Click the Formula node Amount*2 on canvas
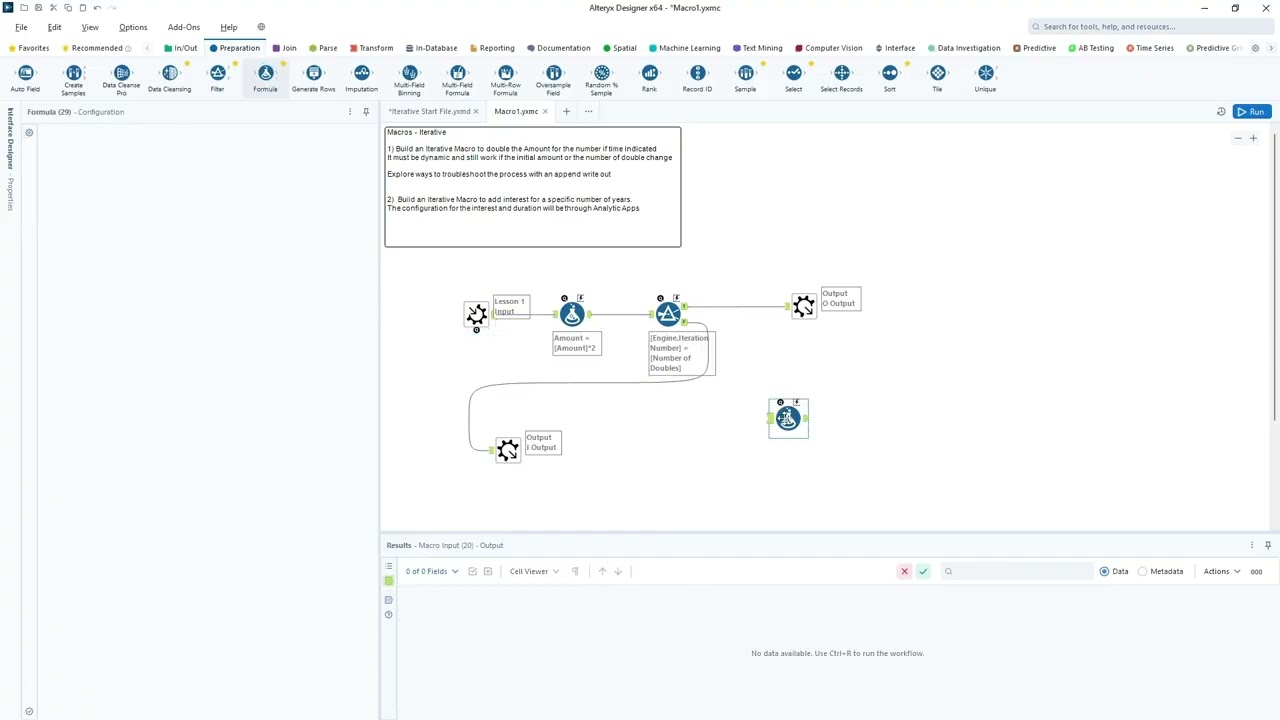Image resolution: width=1280 pixels, height=720 pixels. 572,314
